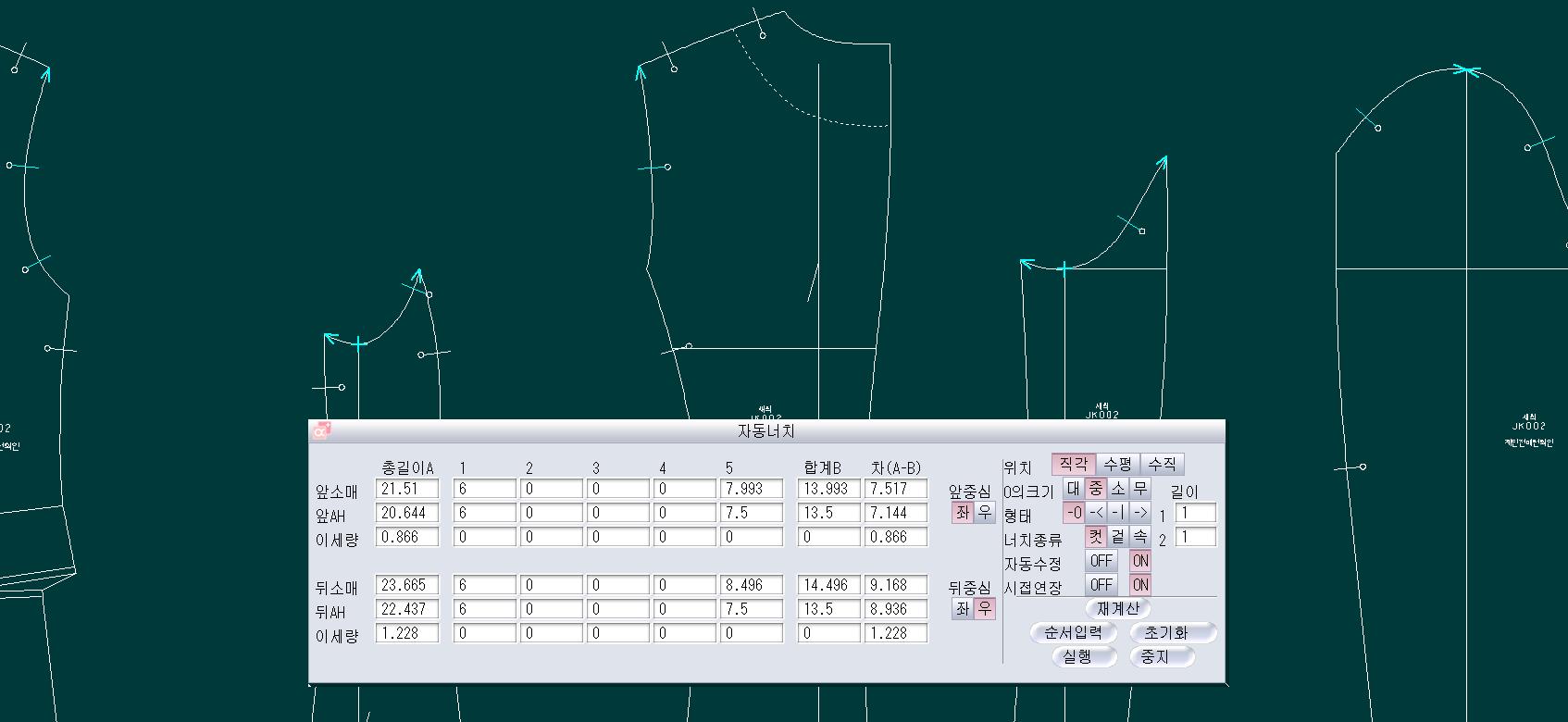The height and width of the screenshot is (722, 1568).
Task: Set 0의크기 to 무 (none)
Action: click(1140, 488)
